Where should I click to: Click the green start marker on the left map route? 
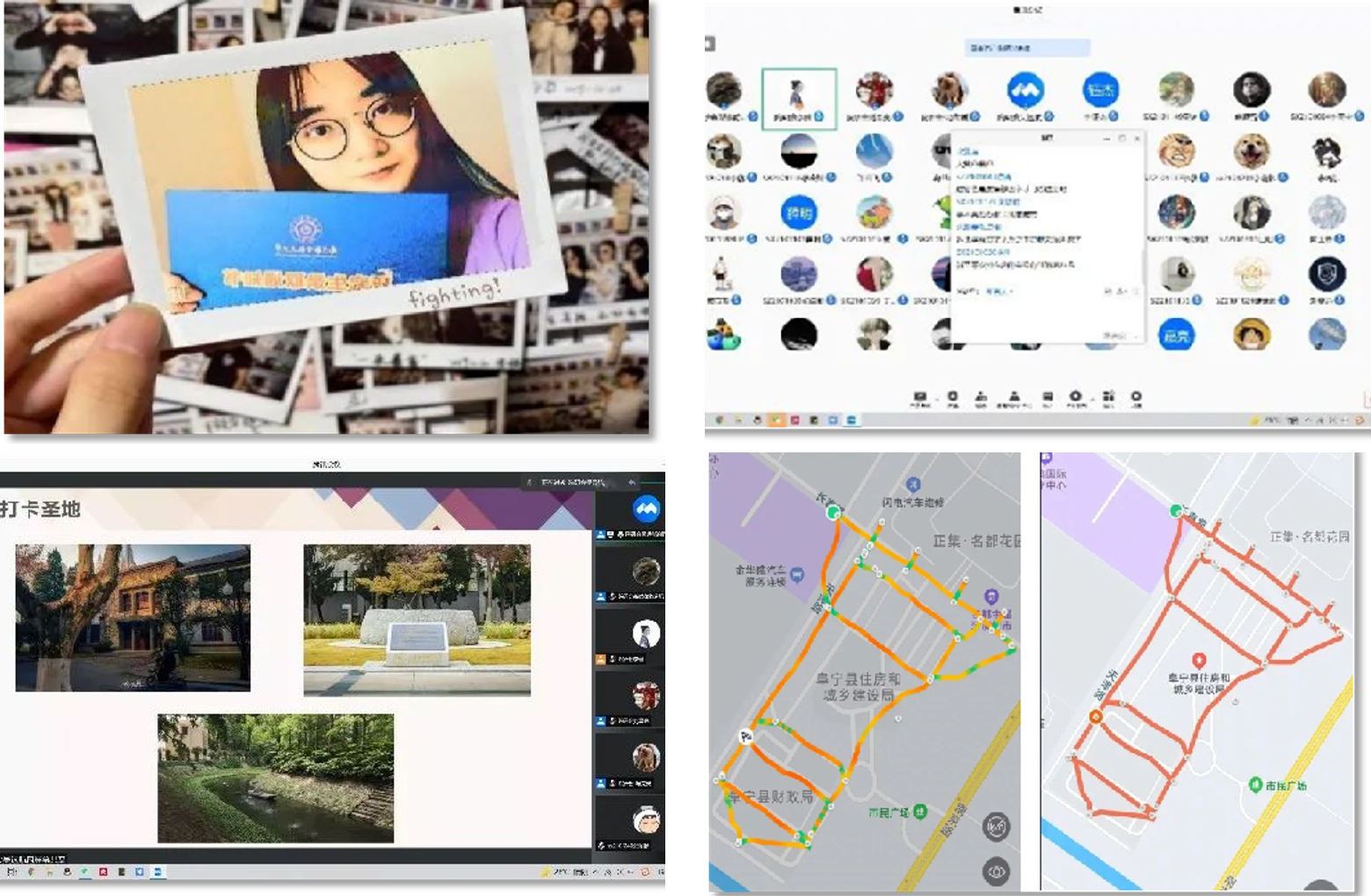click(832, 512)
